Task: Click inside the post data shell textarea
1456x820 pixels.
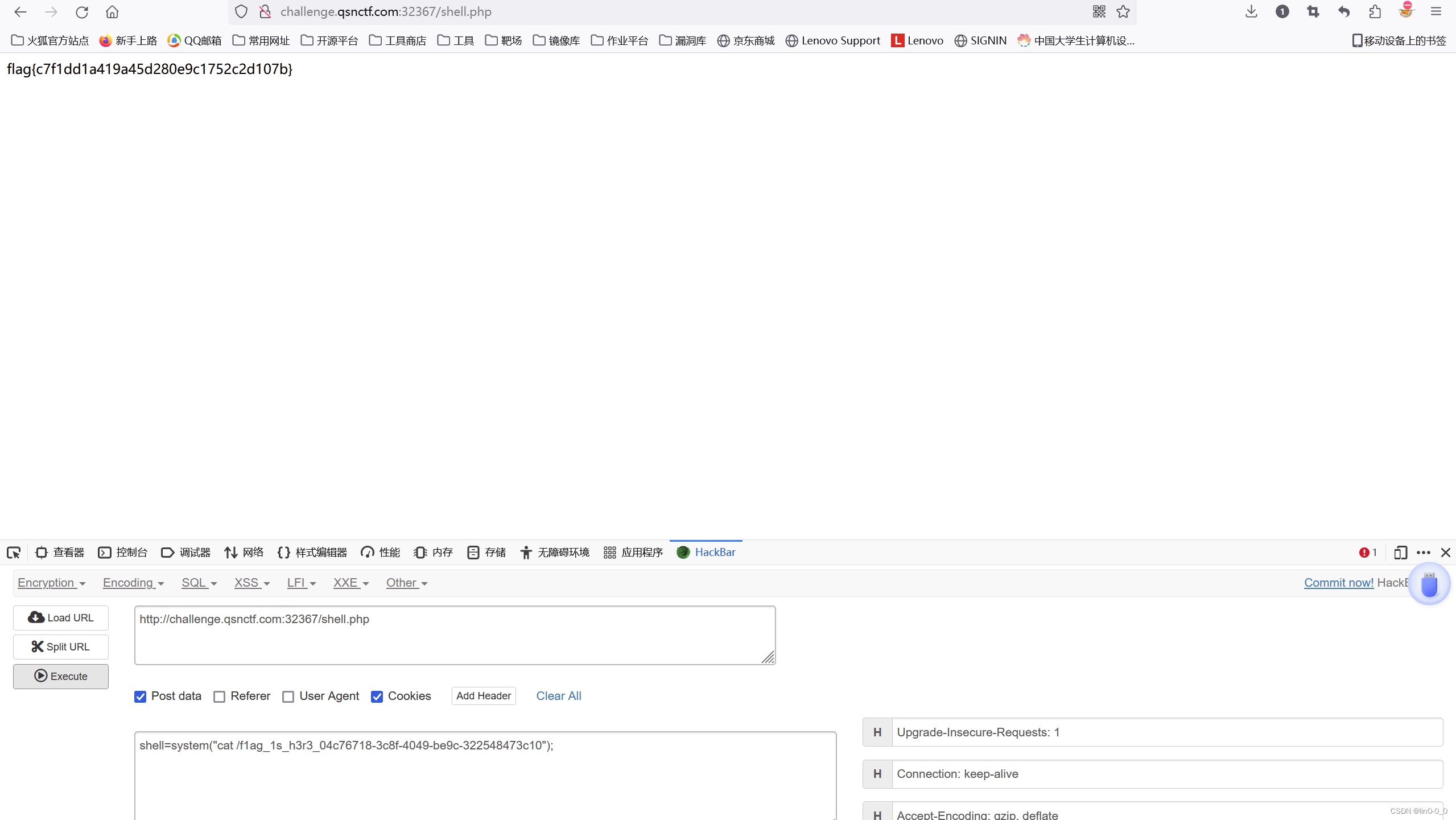Action: click(x=485, y=774)
